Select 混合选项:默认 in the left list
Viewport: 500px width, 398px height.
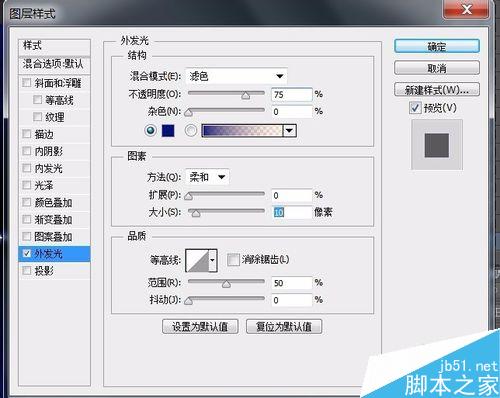[54, 64]
